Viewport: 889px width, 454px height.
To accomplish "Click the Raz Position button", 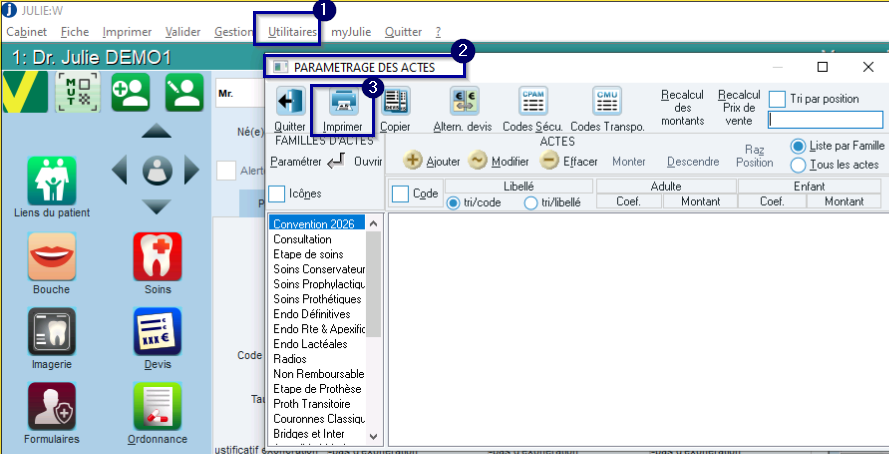I will (755, 156).
